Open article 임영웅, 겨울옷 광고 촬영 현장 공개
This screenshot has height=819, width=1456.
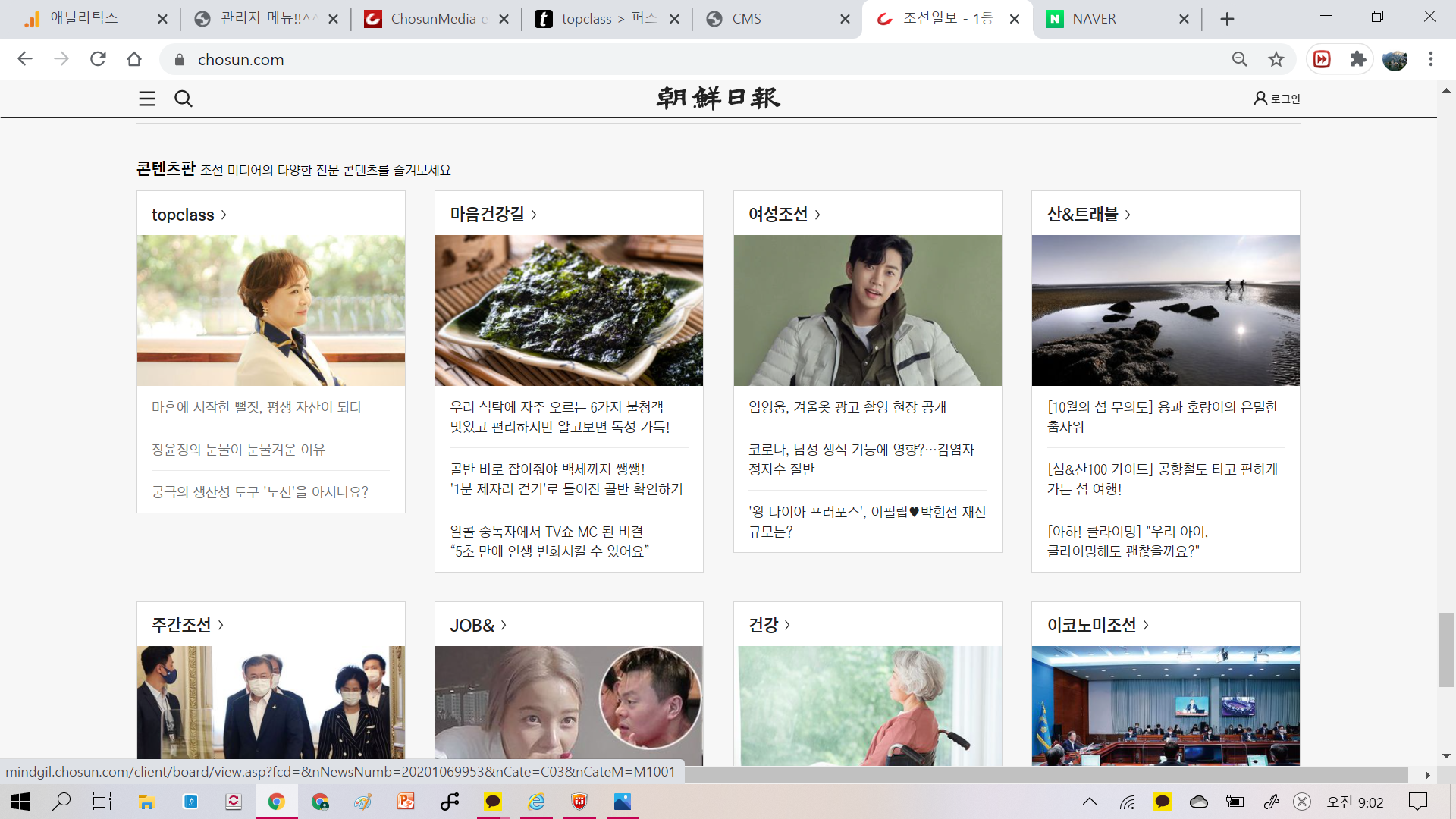point(847,407)
